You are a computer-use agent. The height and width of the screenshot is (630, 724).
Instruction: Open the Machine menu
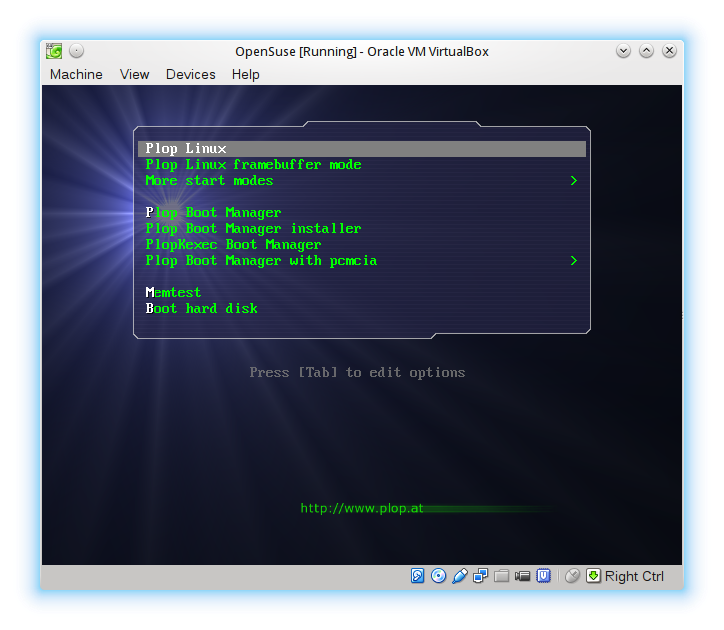click(76, 74)
